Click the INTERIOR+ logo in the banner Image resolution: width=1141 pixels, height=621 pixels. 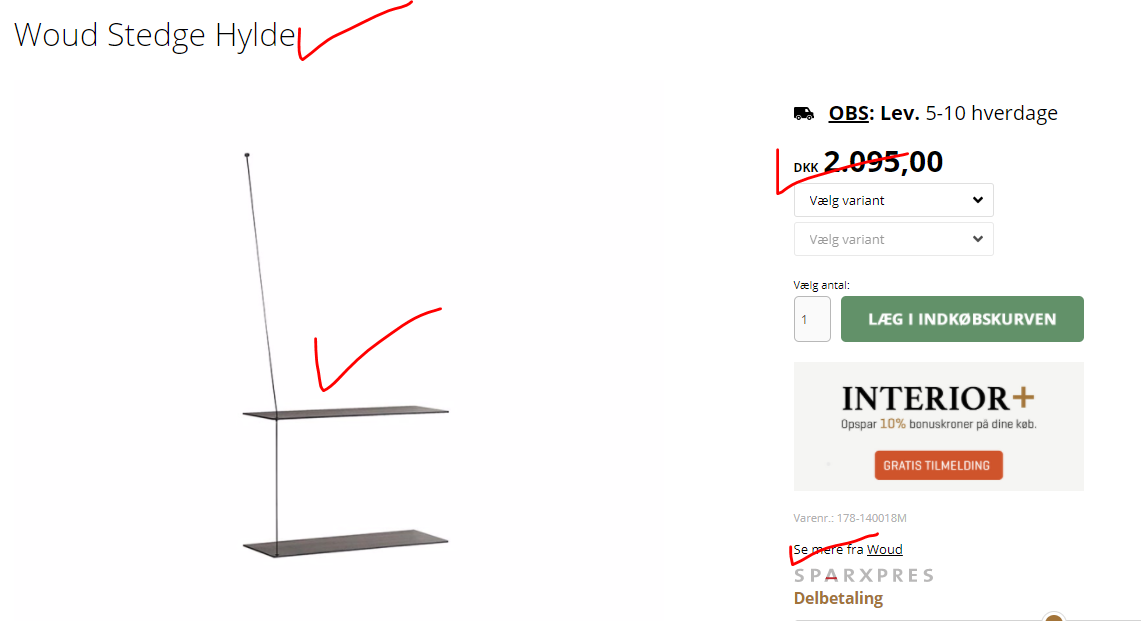[938, 397]
